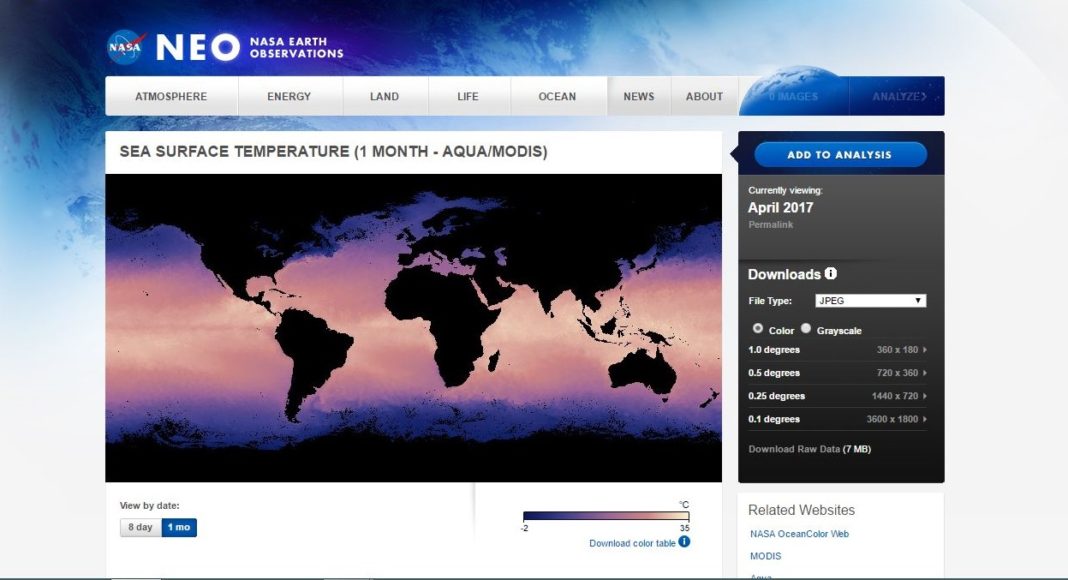Click the temperature color scale bar

pyautogui.click(x=605, y=516)
